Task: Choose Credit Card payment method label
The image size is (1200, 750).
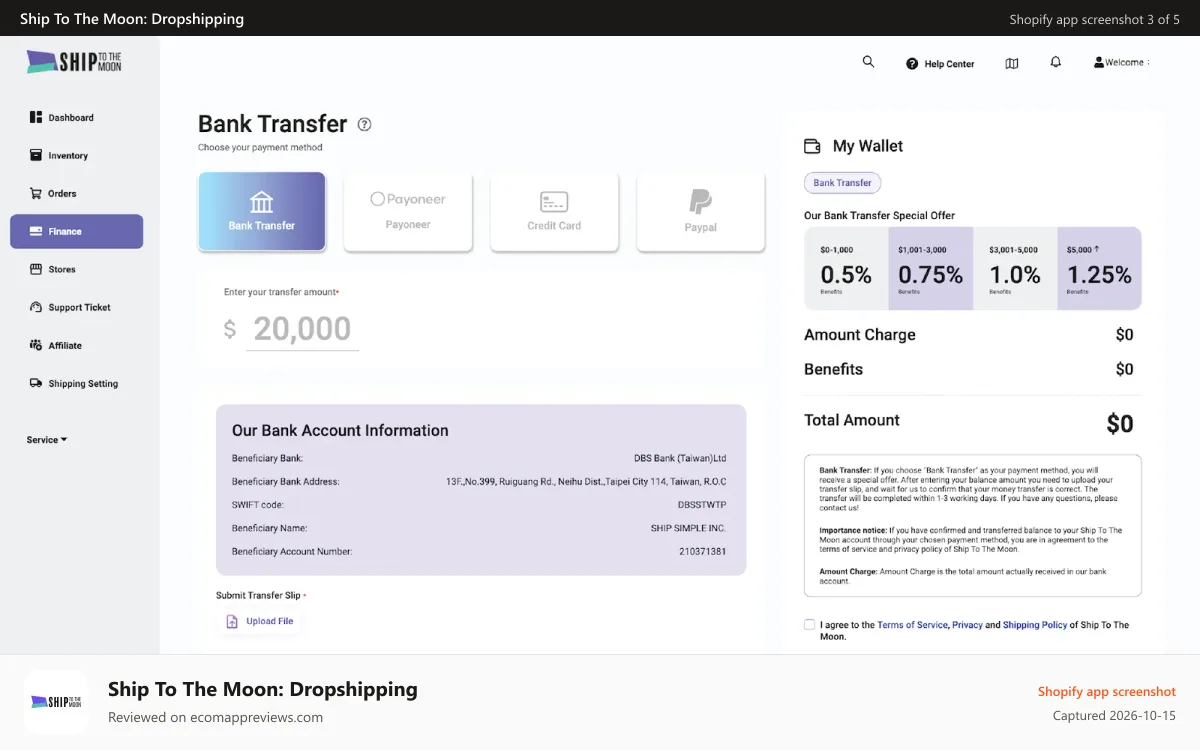Action: 554,226
